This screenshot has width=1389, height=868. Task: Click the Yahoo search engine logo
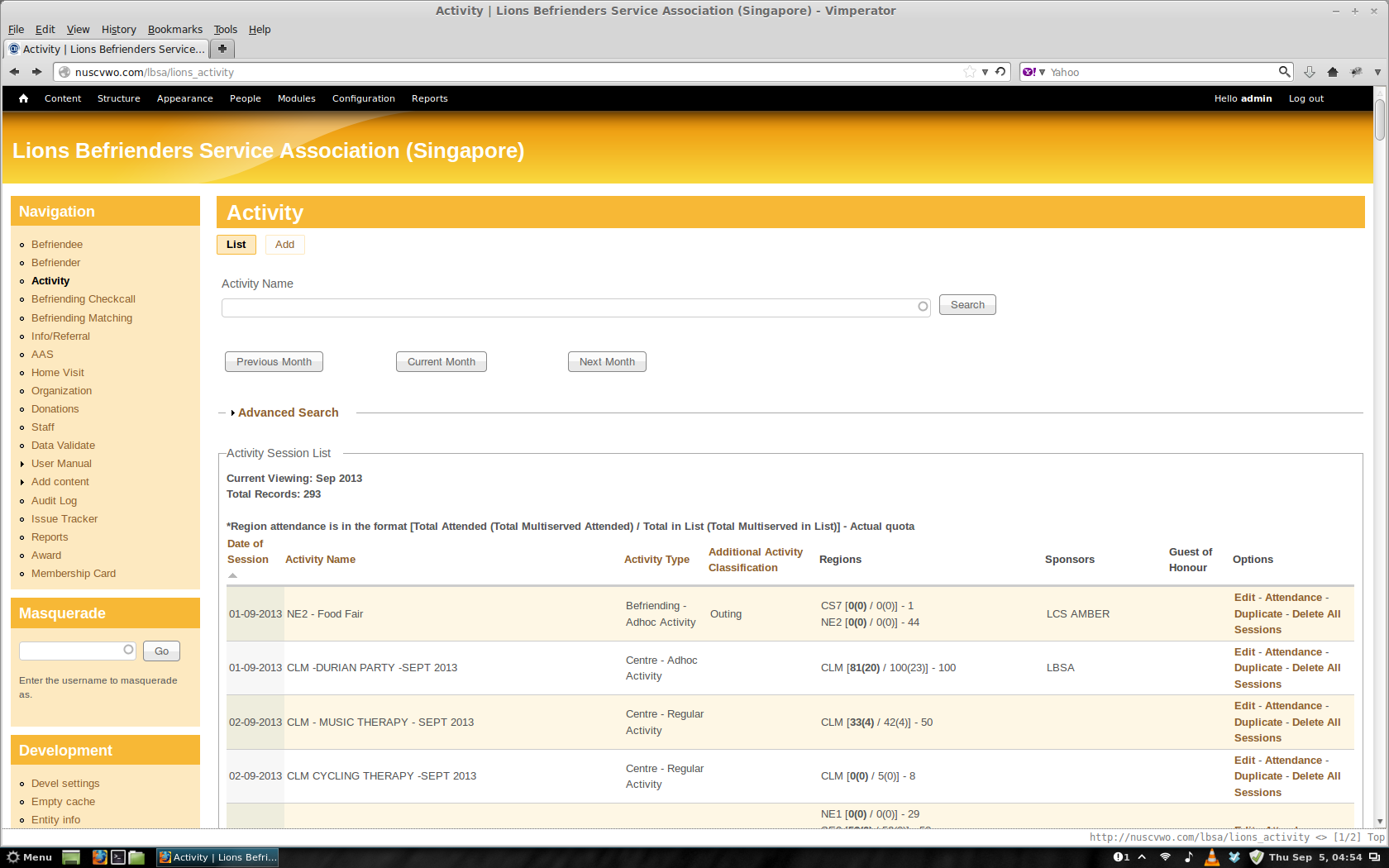[x=1029, y=72]
